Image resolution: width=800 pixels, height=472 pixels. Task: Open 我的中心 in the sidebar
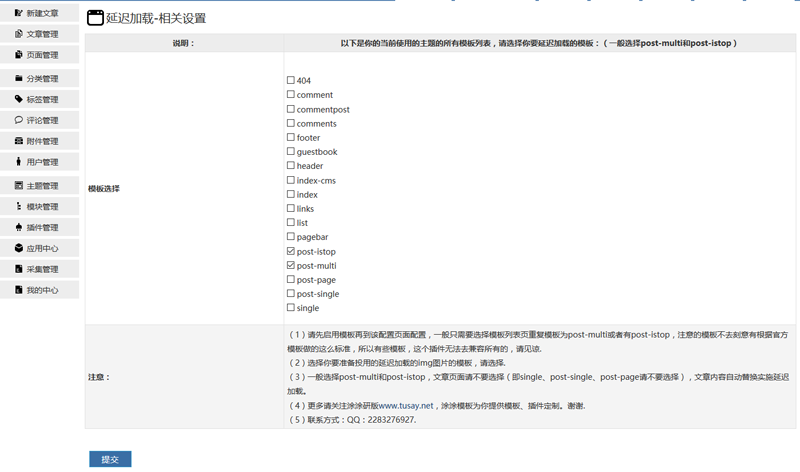point(39,290)
